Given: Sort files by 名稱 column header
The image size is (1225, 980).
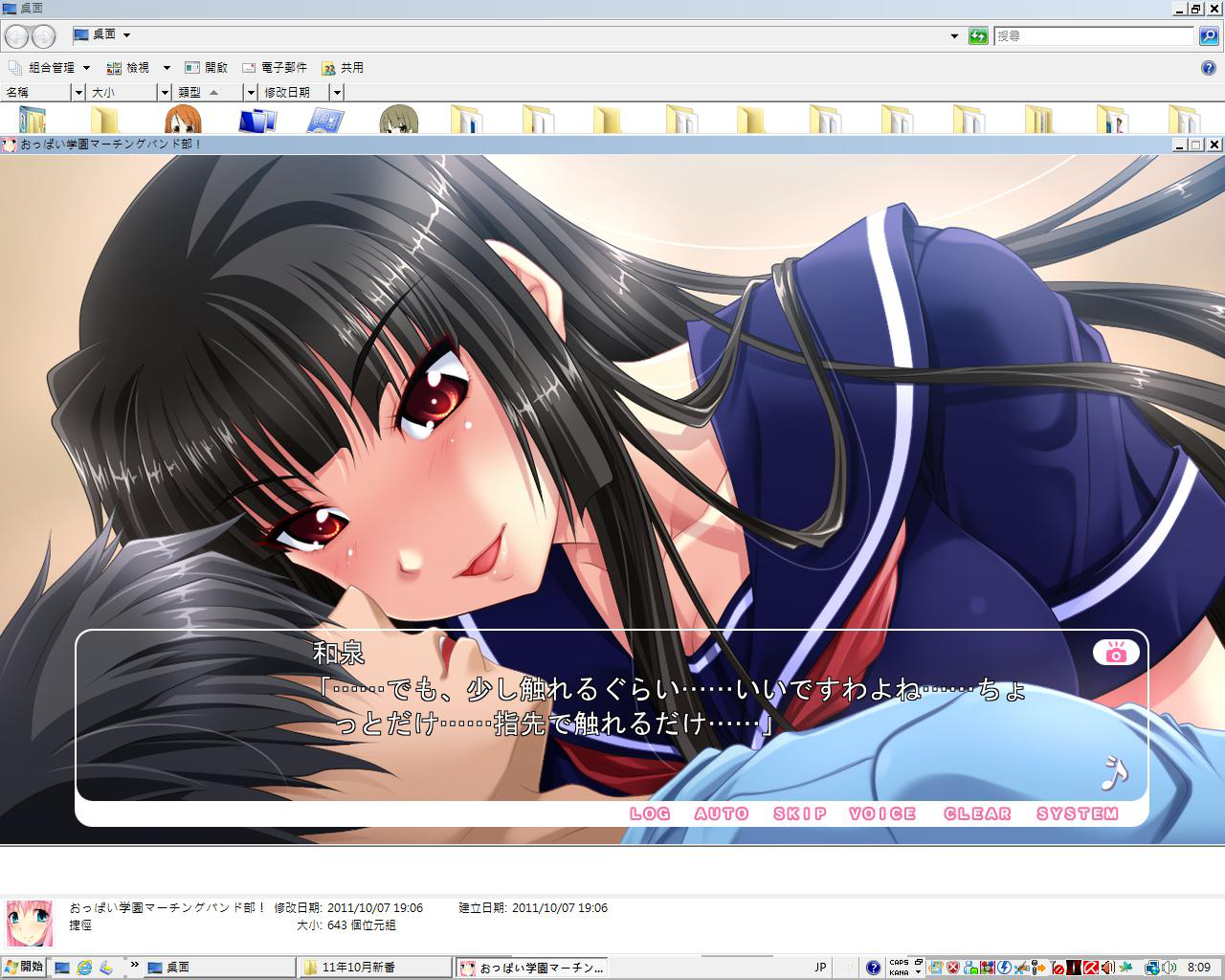Looking at the screenshot, I should [36, 92].
